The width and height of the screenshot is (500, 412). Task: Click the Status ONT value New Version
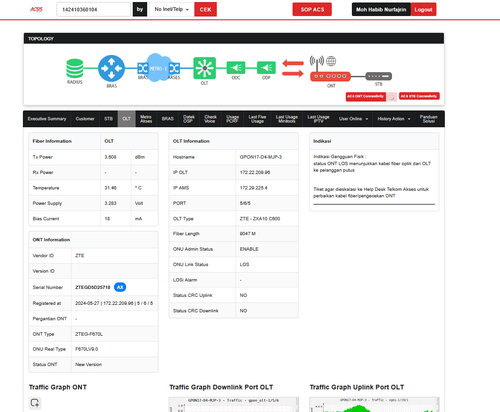pyautogui.click(x=88, y=364)
